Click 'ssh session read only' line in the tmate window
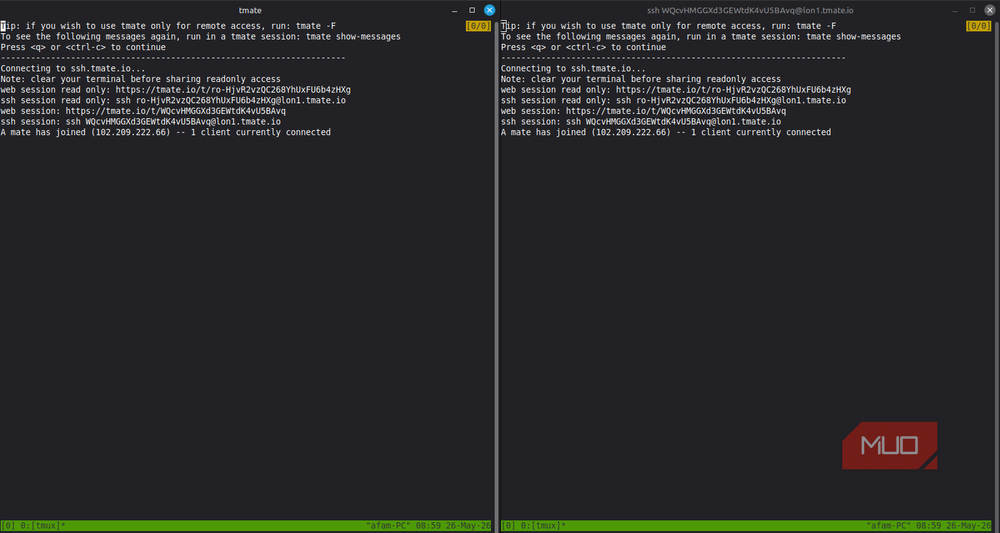The width and height of the screenshot is (1000, 533). pyautogui.click(x=173, y=101)
